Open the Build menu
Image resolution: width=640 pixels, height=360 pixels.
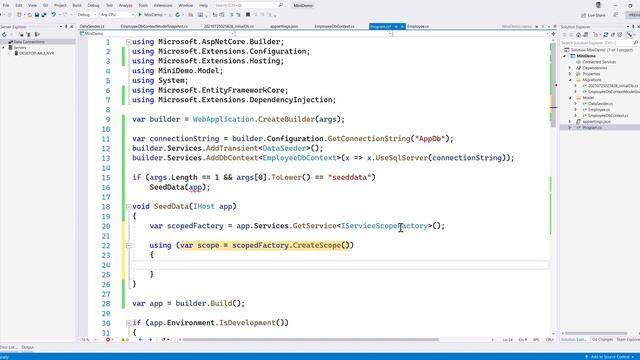click(77, 5)
